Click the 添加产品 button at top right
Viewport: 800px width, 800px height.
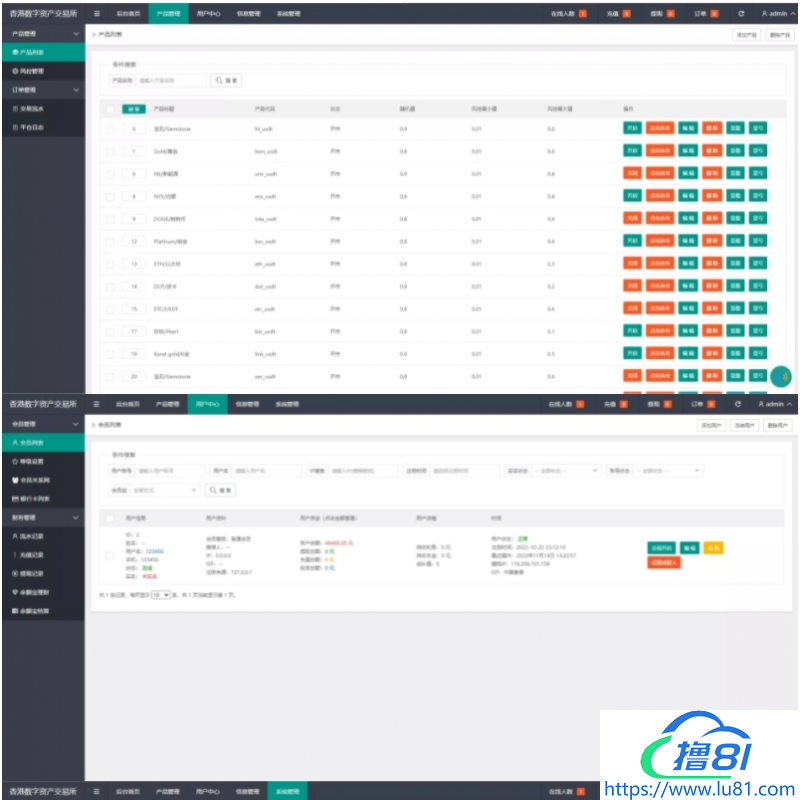tap(747, 34)
